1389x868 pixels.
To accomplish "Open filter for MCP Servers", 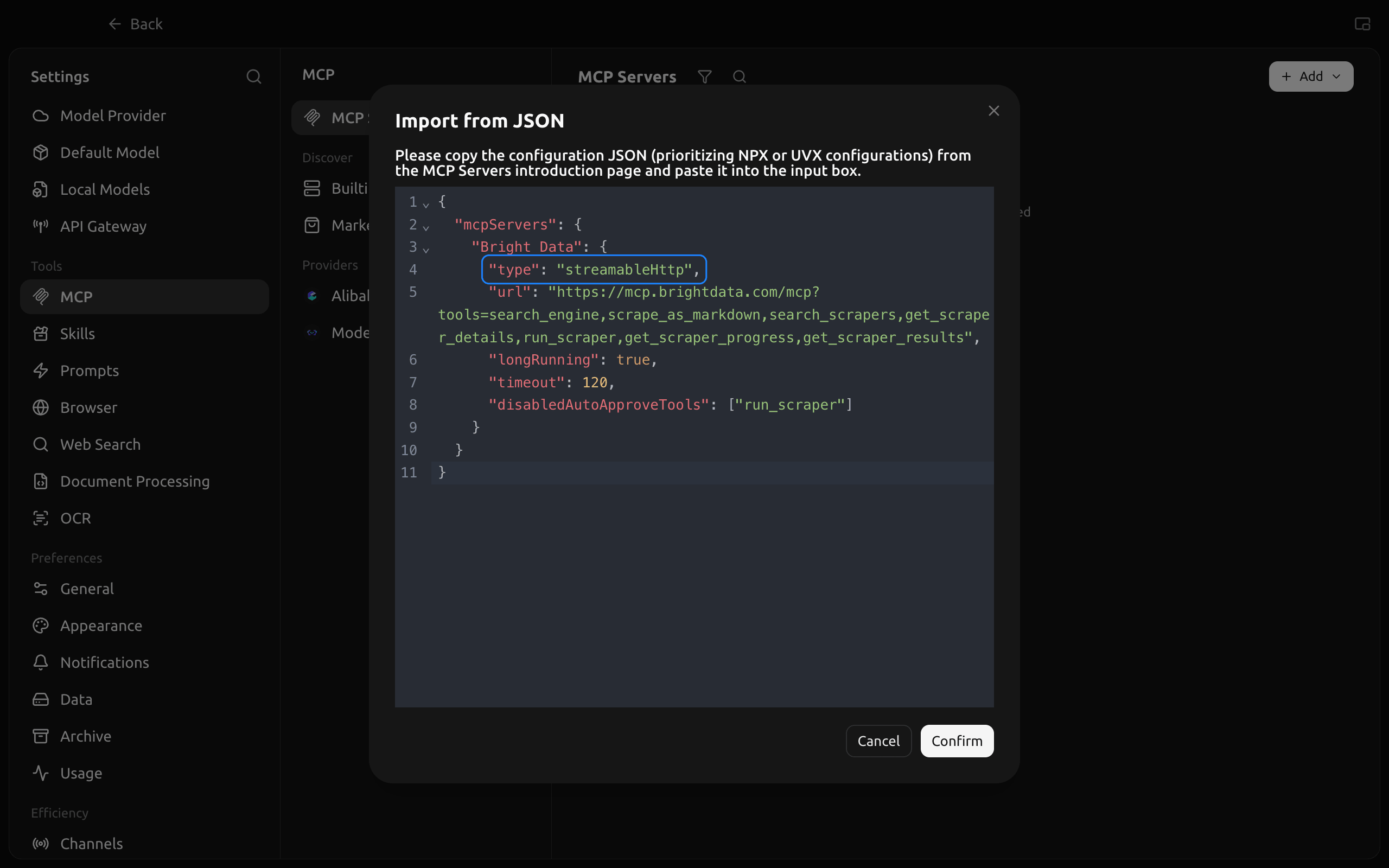I will click(x=704, y=76).
